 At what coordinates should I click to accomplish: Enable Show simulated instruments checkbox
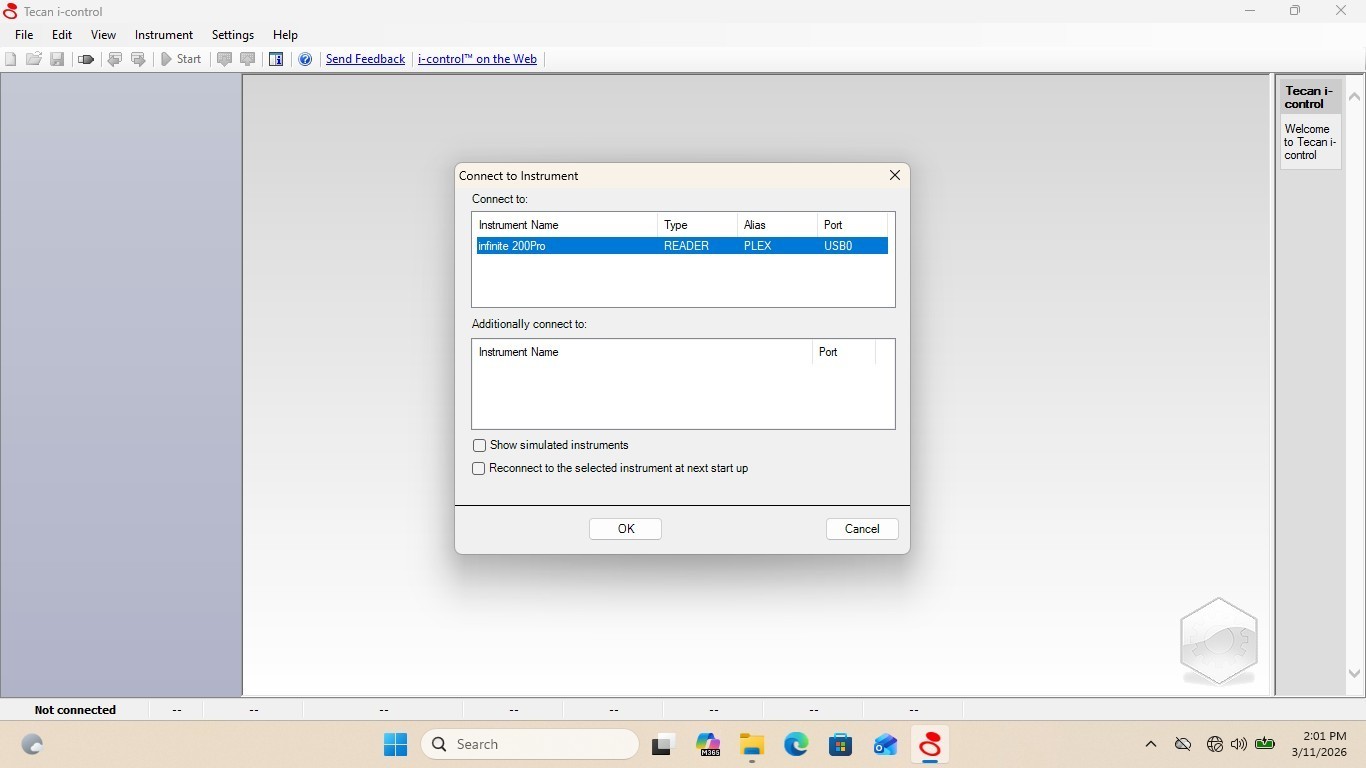tap(479, 445)
